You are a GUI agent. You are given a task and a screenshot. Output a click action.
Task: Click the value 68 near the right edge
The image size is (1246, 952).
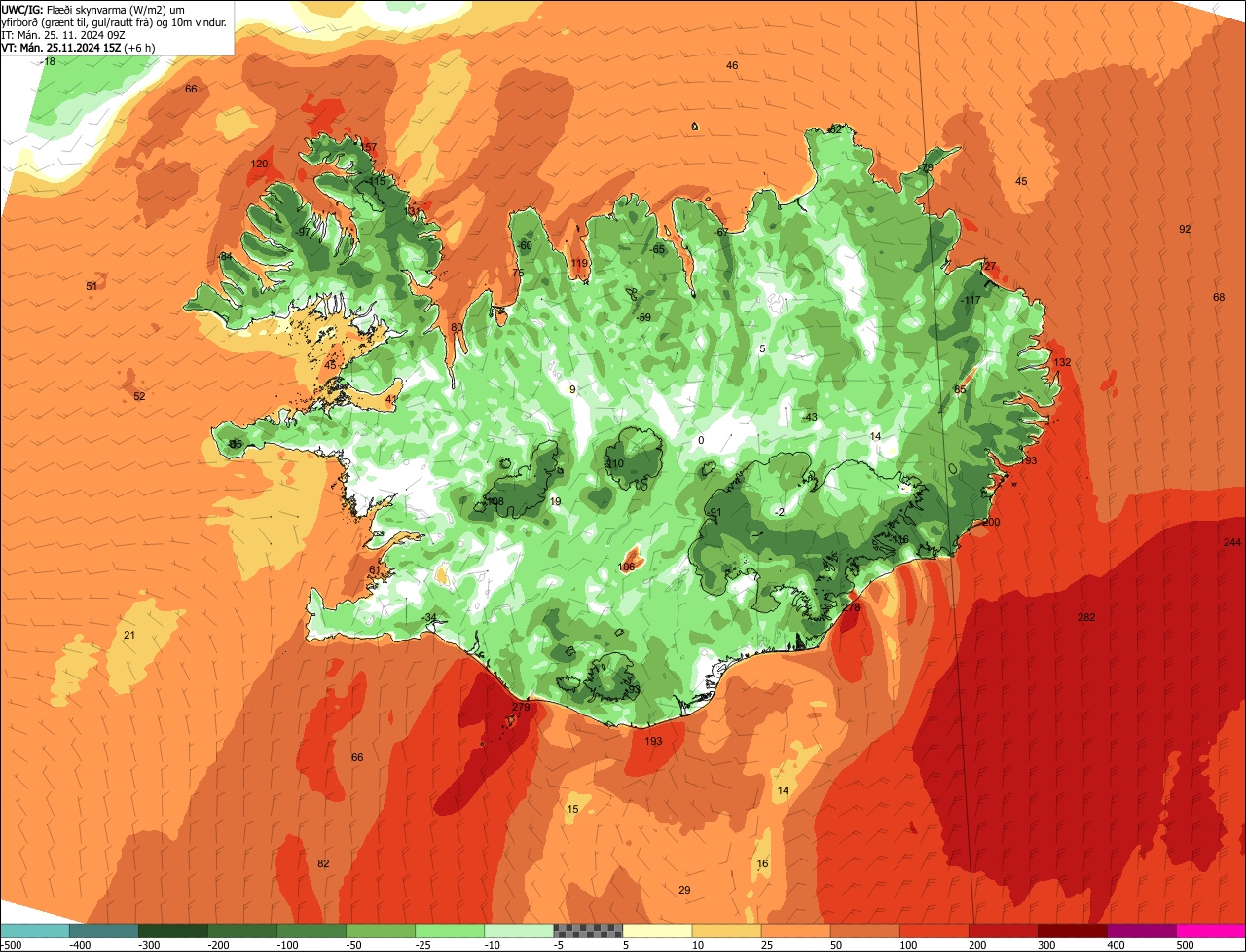point(1219,298)
